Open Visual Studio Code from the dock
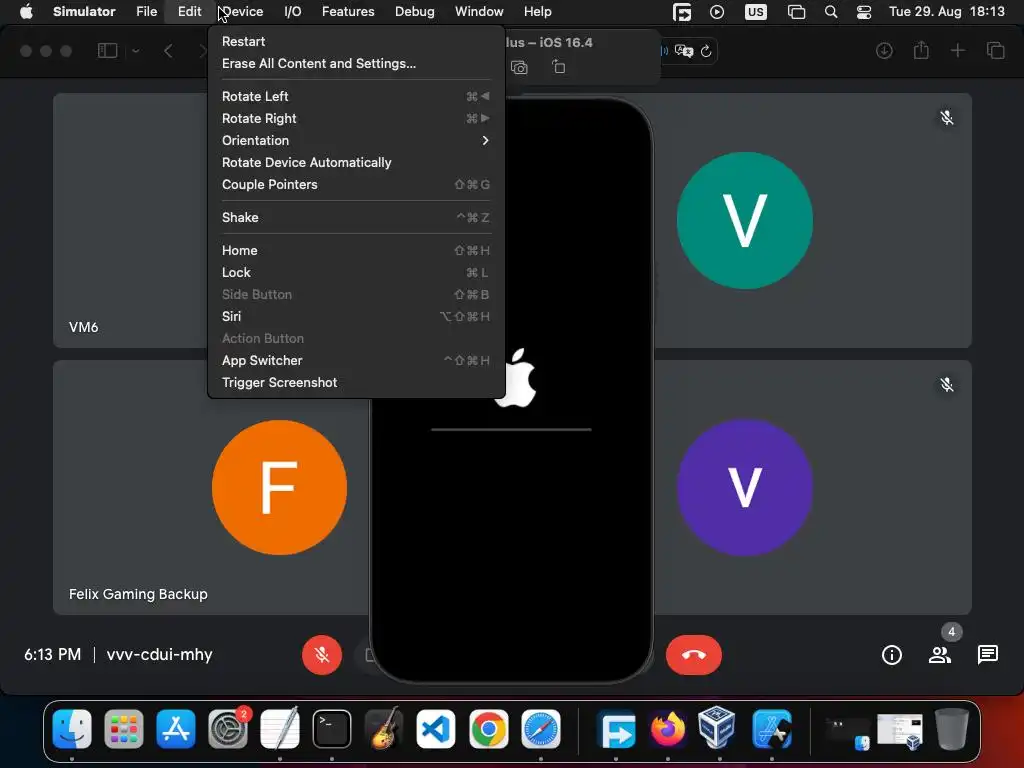This screenshot has height=768, width=1024. pos(436,729)
